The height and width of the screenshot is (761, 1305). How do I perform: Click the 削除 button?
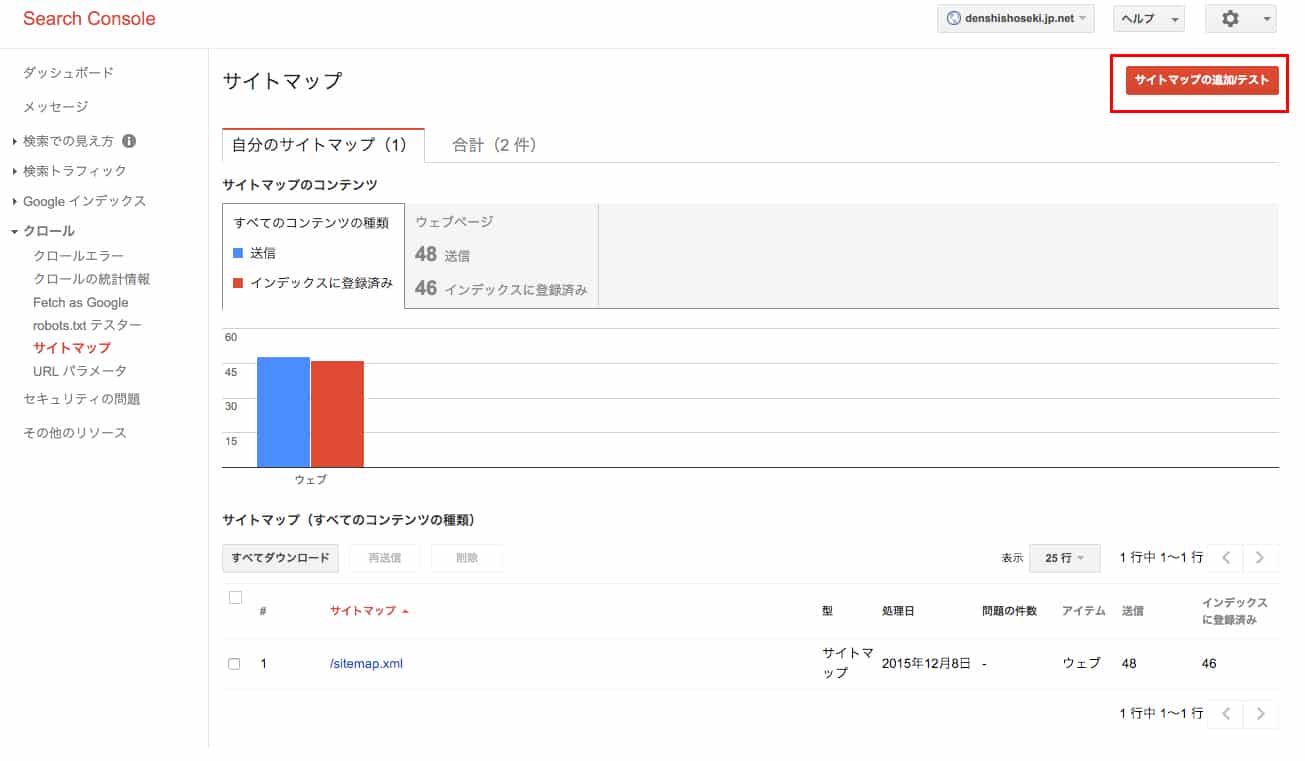pyautogui.click(x=467, y=558)
